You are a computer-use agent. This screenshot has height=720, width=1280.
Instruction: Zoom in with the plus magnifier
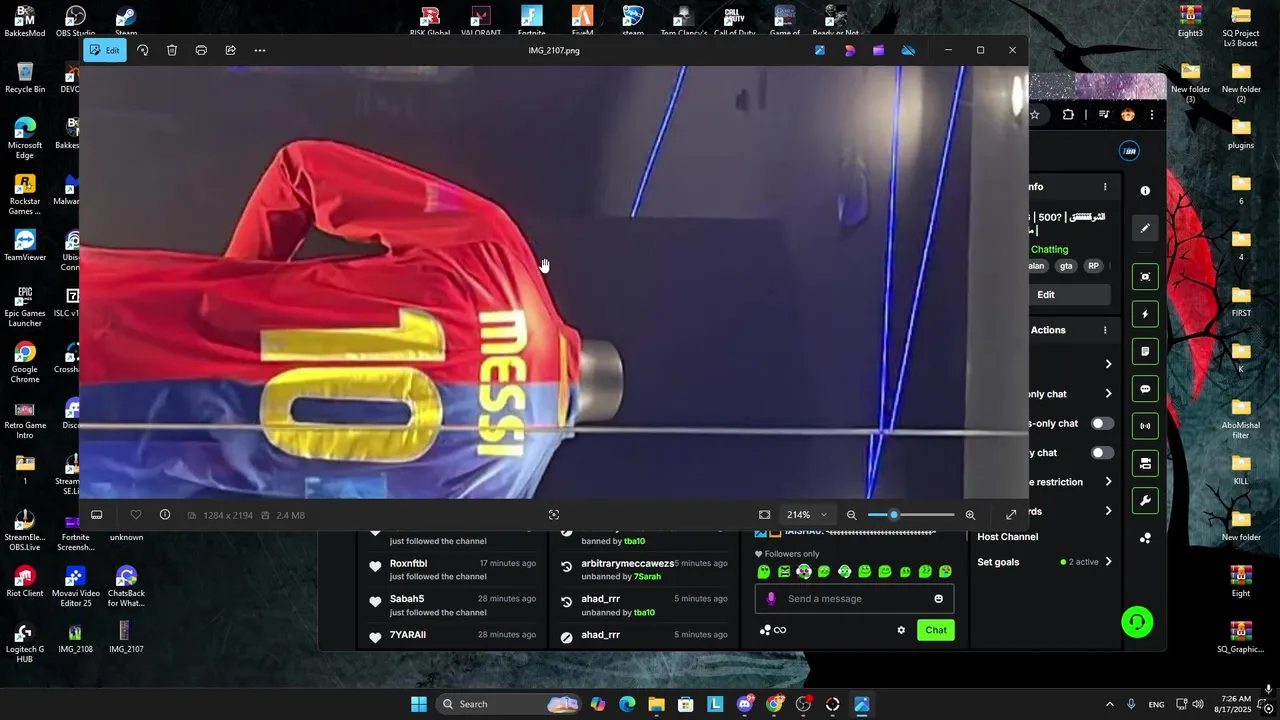click(970, 515)
